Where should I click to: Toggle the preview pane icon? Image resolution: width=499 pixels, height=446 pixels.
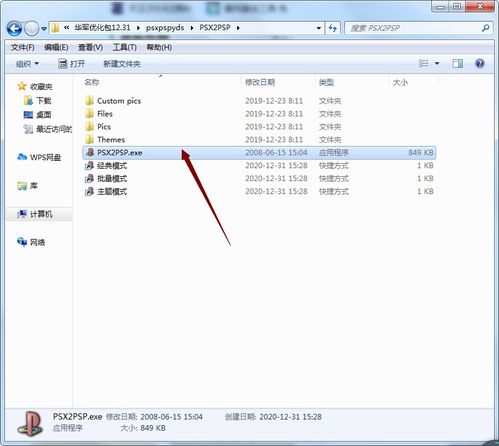[457, 63]
